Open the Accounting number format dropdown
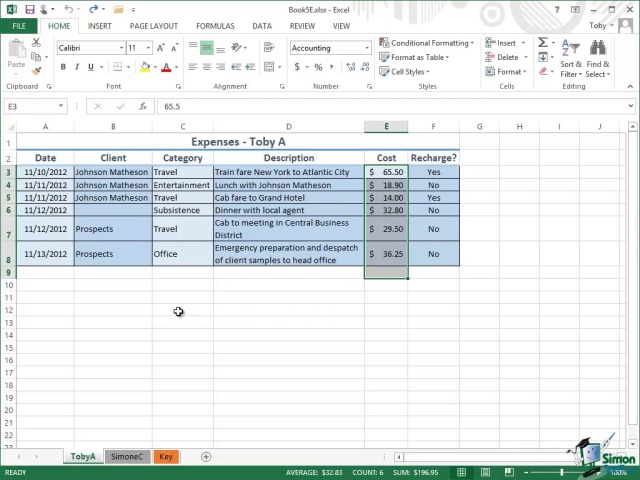The image size is (640, 480). (x=367, y=48)
